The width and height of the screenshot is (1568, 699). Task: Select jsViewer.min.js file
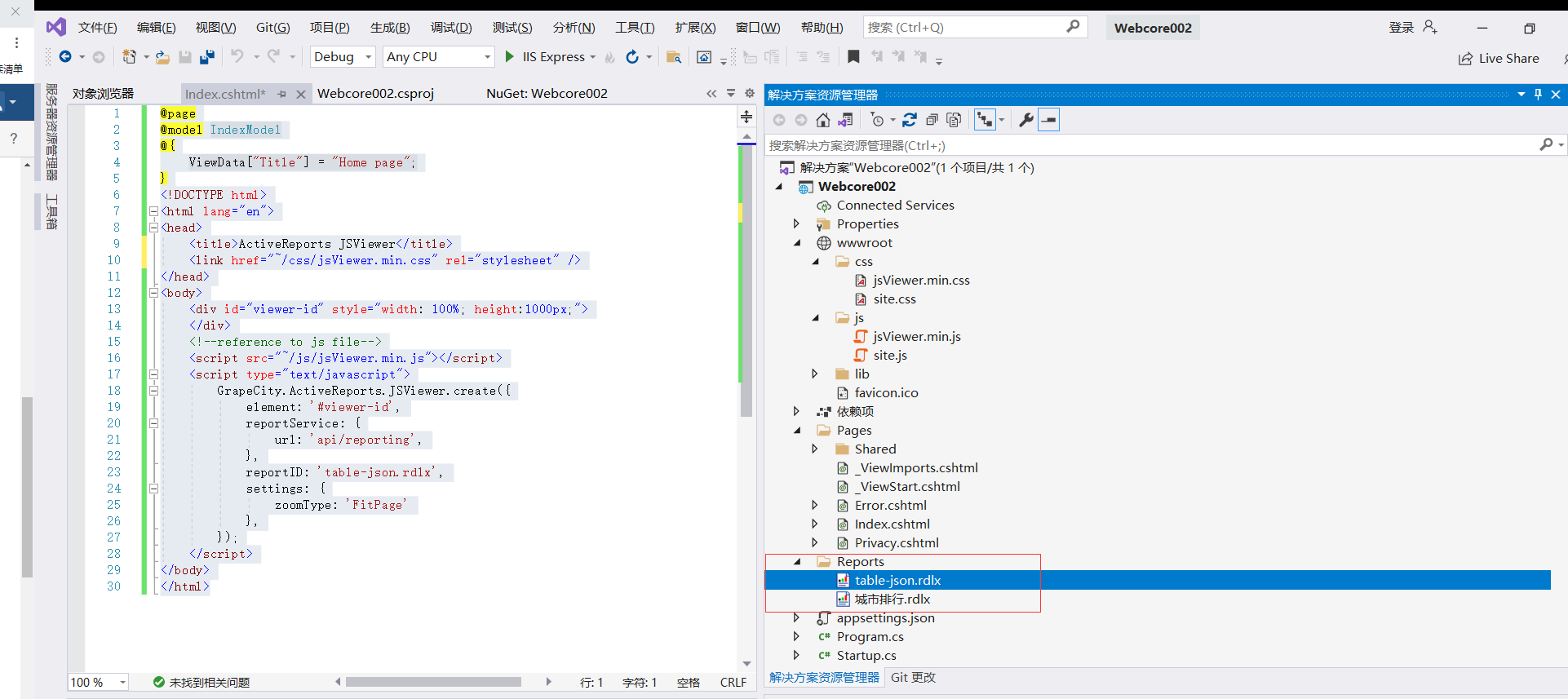(916, 337)
